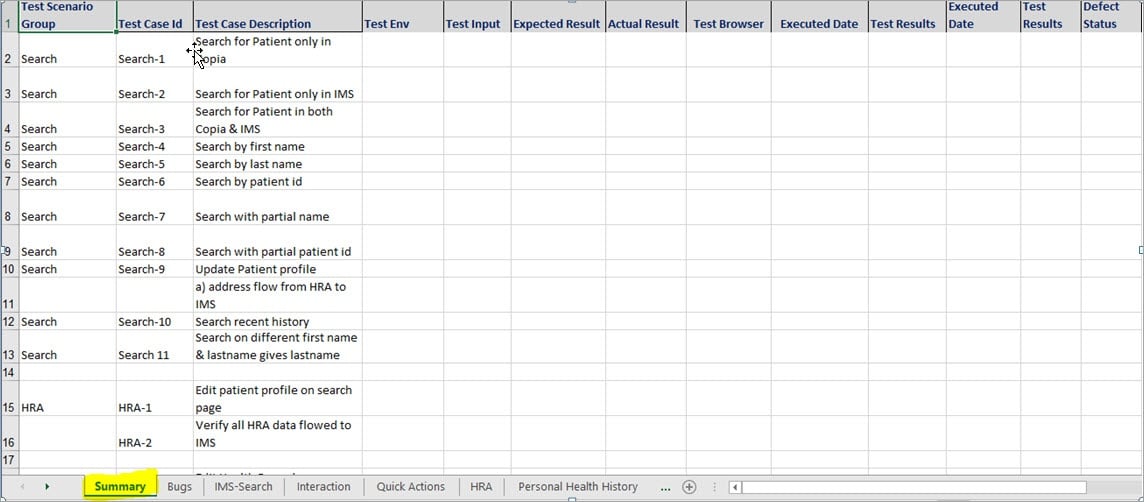
Task: Select the Quick Actions sheet tab
Action: [410, 487]
